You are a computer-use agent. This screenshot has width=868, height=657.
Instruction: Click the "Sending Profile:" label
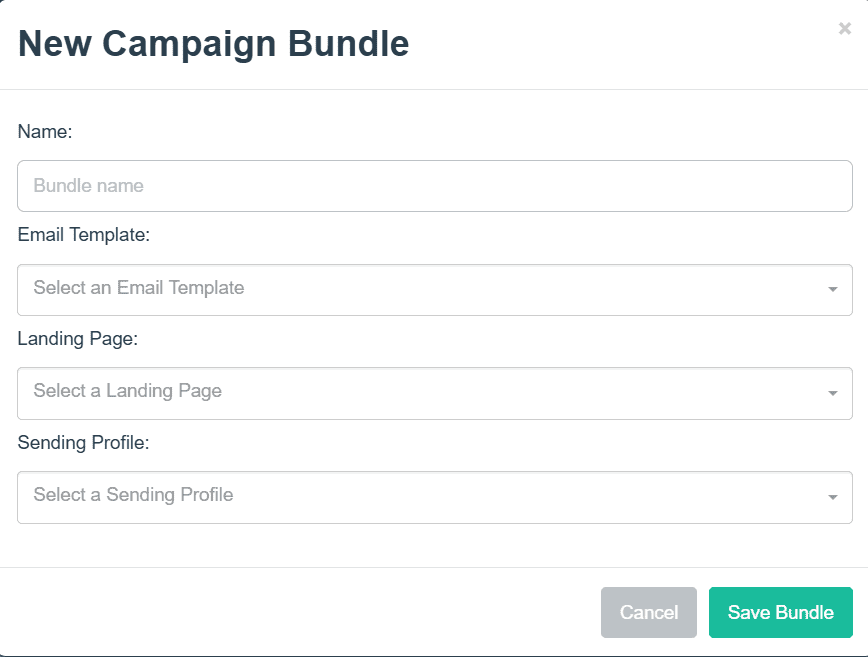[83, 442]
